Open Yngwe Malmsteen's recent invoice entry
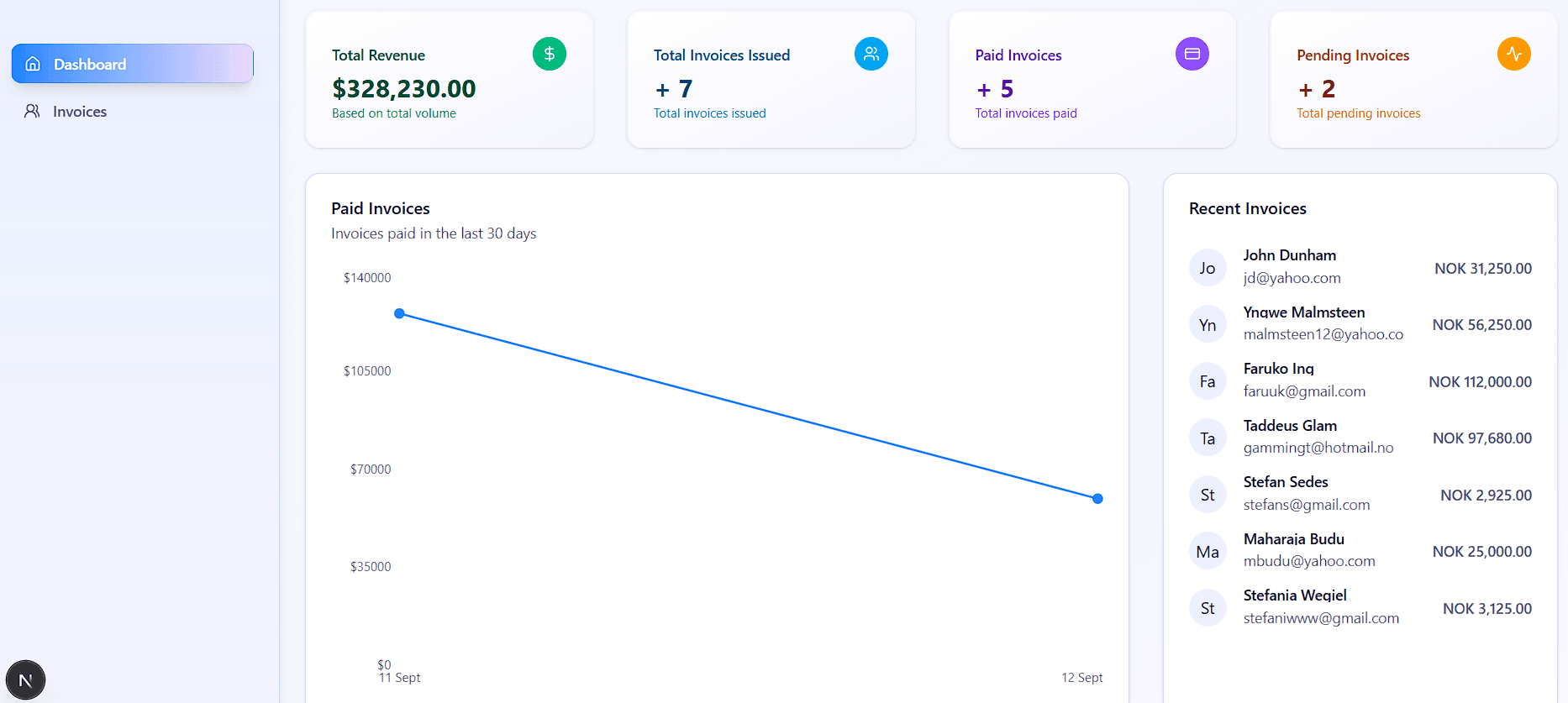This screenshot has width=1568, height=703. (x=1303, y=312)
